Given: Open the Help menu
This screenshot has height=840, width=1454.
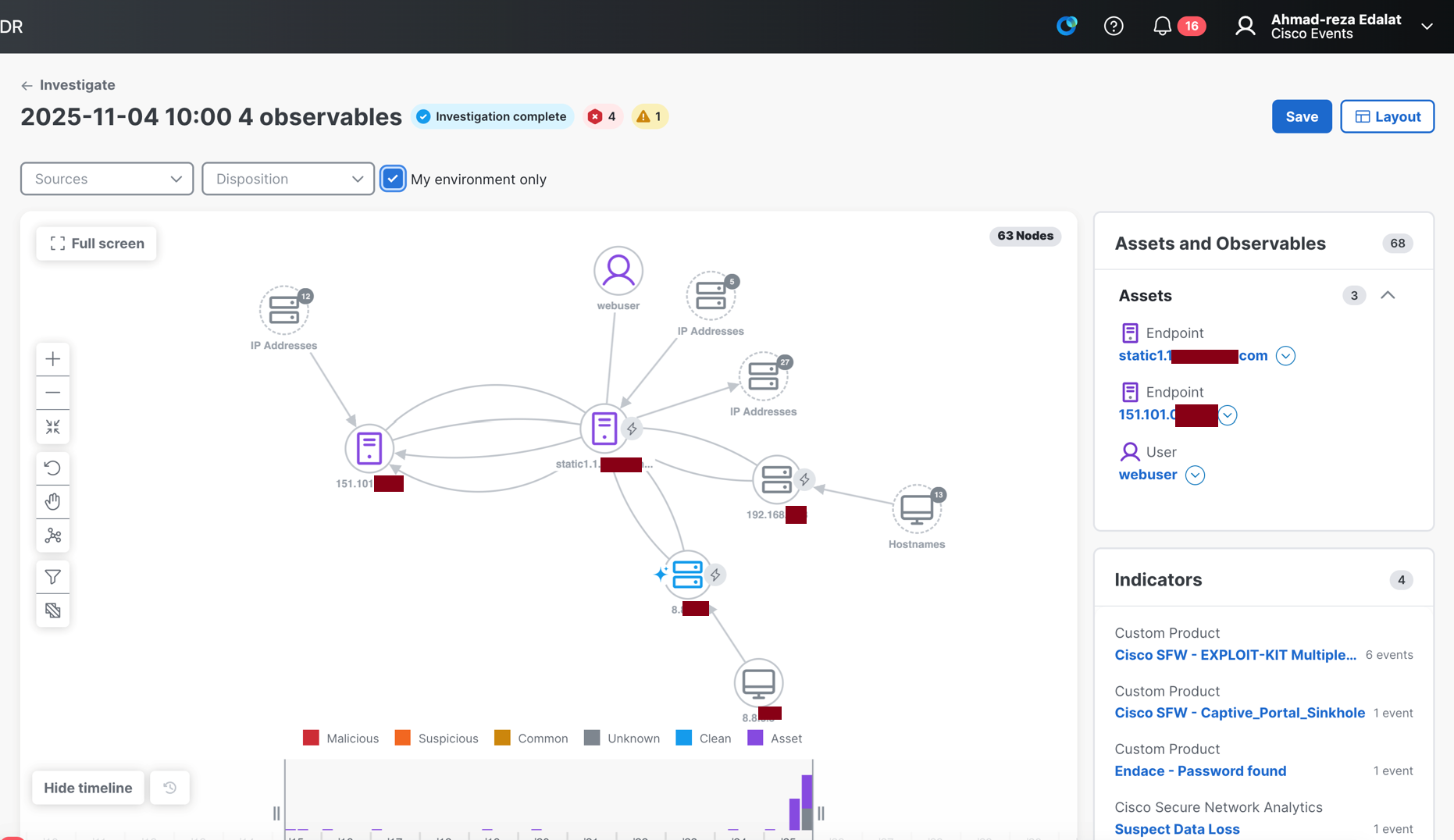Looking at the screenshot, I should pos(1114,26).
